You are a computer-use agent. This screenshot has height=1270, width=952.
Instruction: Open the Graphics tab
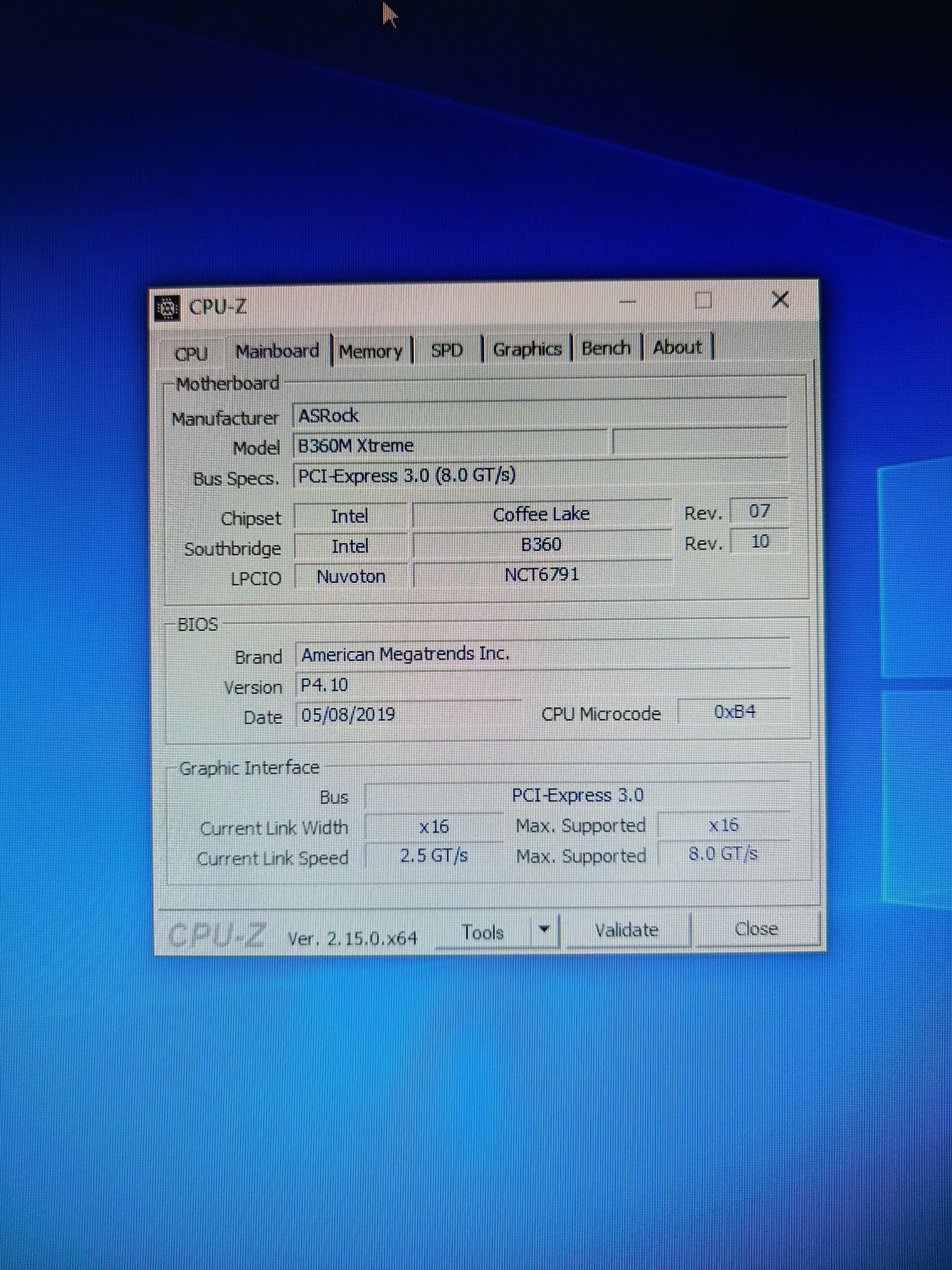[527, 349]
